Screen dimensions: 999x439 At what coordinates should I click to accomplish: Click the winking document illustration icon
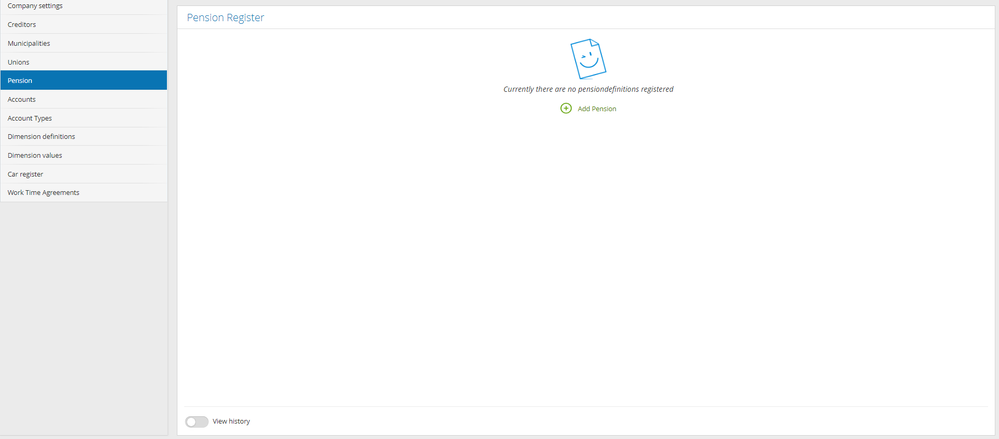click(x=588, y=59)
